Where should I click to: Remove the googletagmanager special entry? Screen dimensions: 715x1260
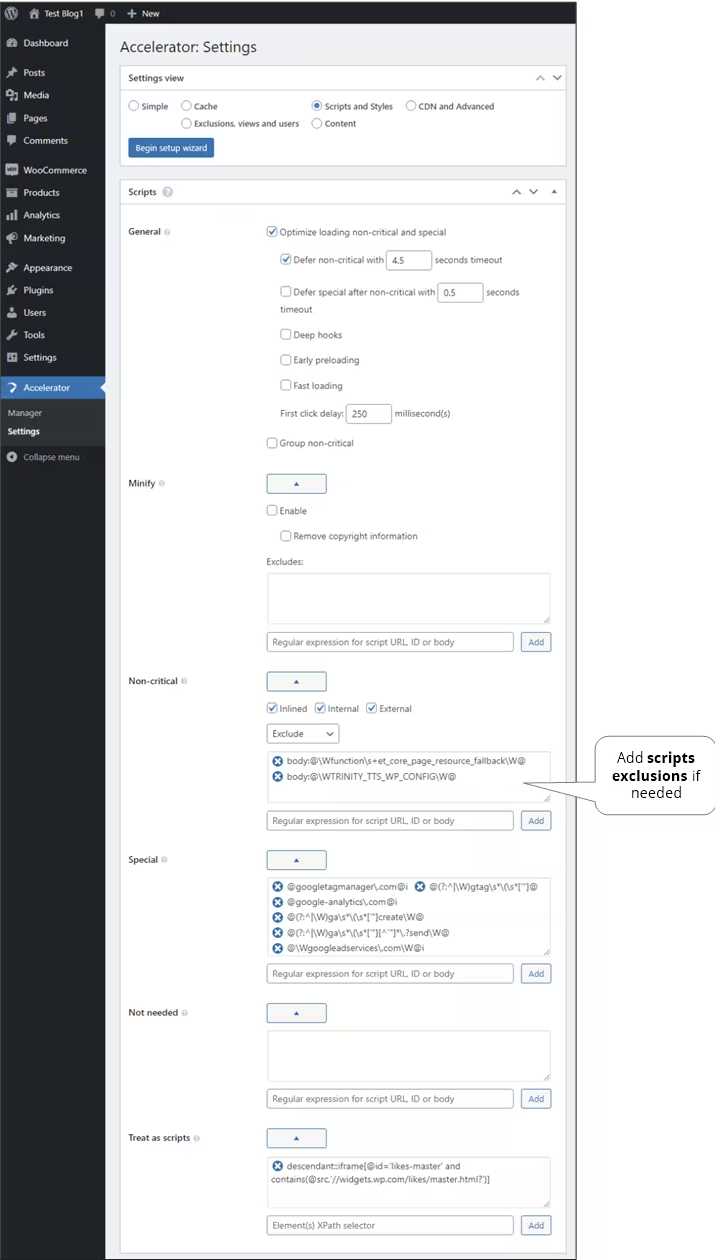277,886
